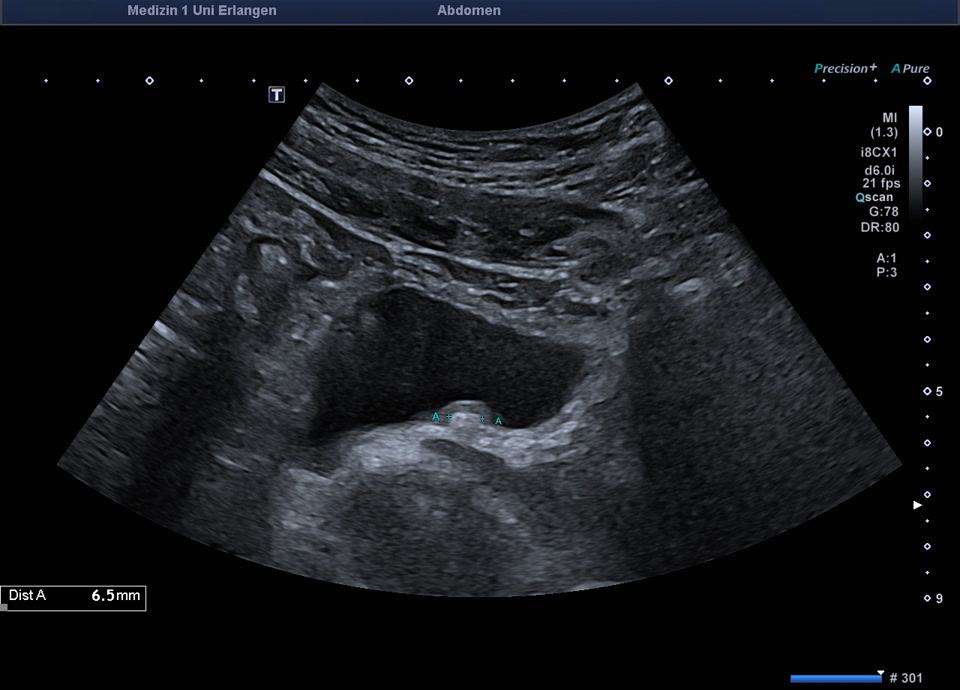Screen dimensions: 960x690
Task: Select the Abdomen preset header
Action: click(469, 11)
